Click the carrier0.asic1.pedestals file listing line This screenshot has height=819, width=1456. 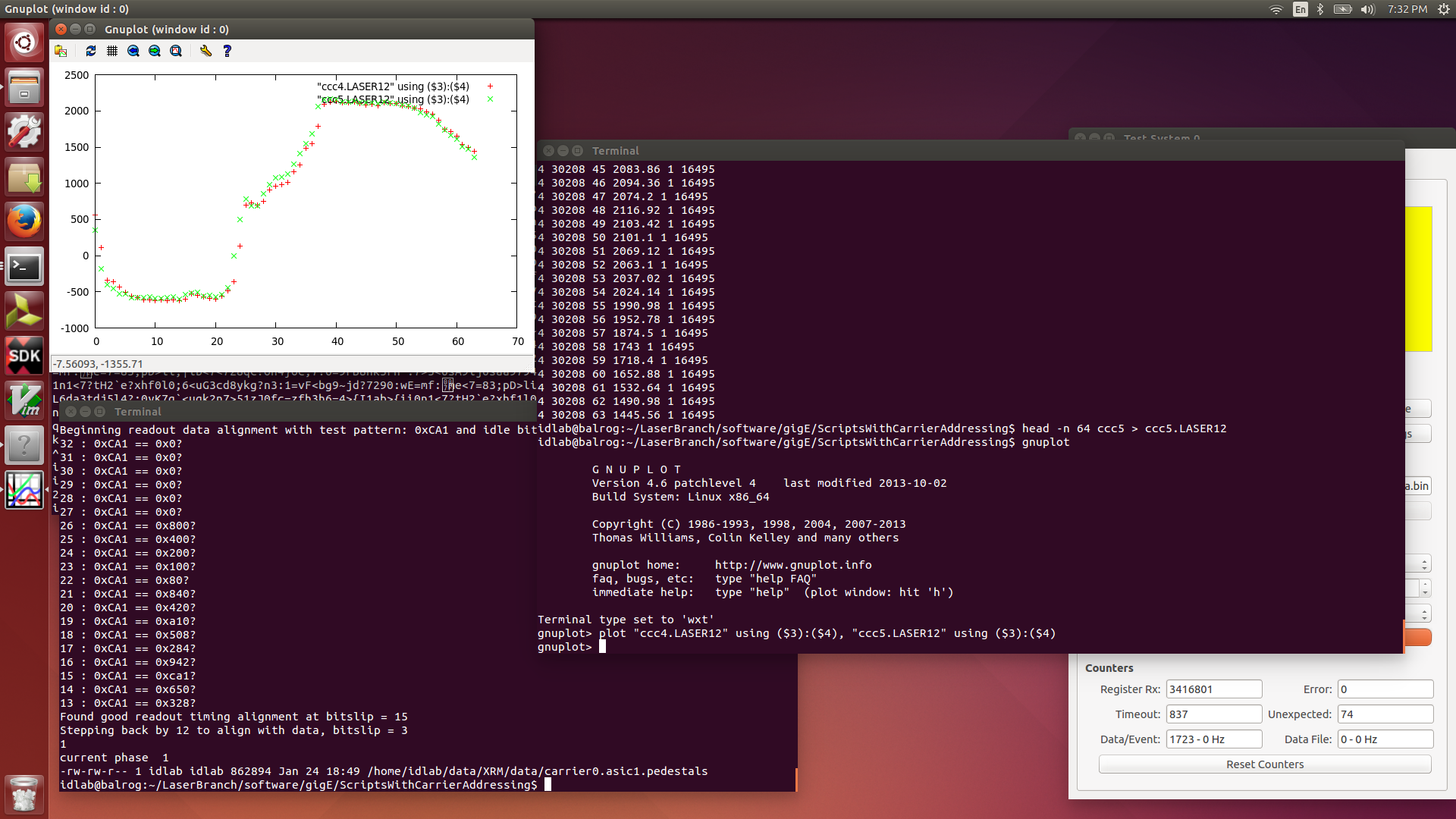[x=384, y=771]
